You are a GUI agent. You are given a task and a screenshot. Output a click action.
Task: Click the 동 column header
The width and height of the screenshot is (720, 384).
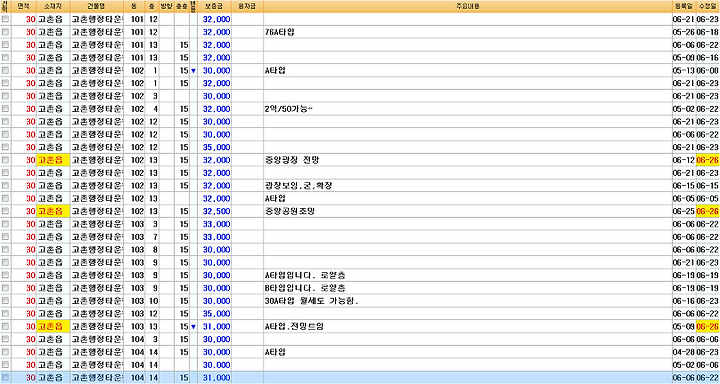coord(135,6)
